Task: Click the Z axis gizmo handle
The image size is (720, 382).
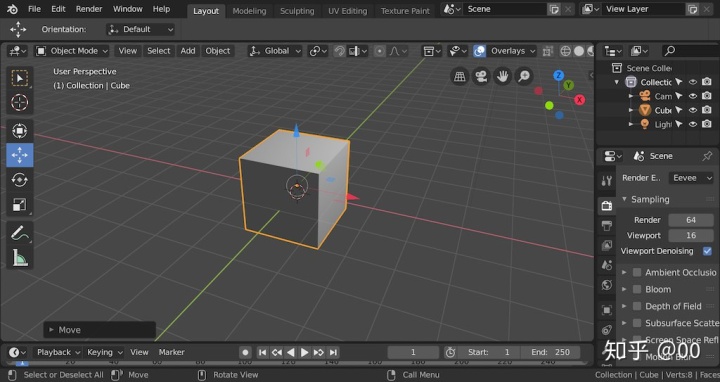Action: pyautogui.click(x=558, y=75)
